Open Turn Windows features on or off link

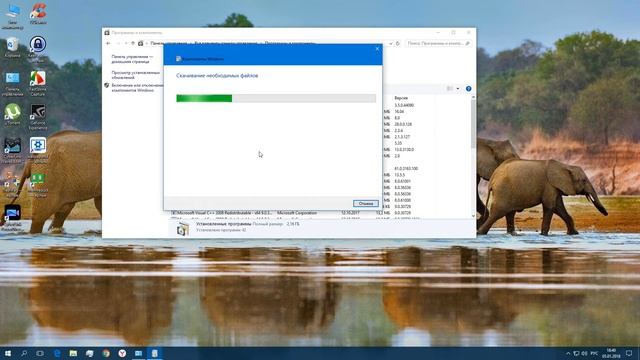coord(137,88)
